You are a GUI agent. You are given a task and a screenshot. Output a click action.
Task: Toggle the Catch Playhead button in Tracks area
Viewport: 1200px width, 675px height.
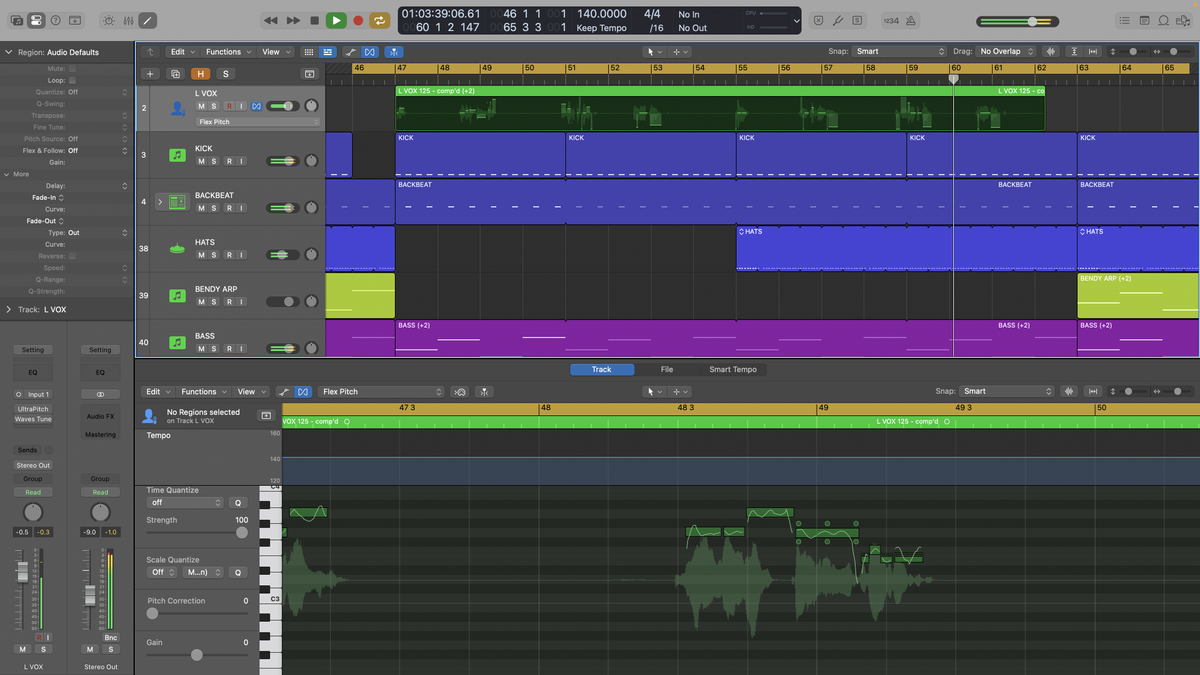tap(394, 52)
